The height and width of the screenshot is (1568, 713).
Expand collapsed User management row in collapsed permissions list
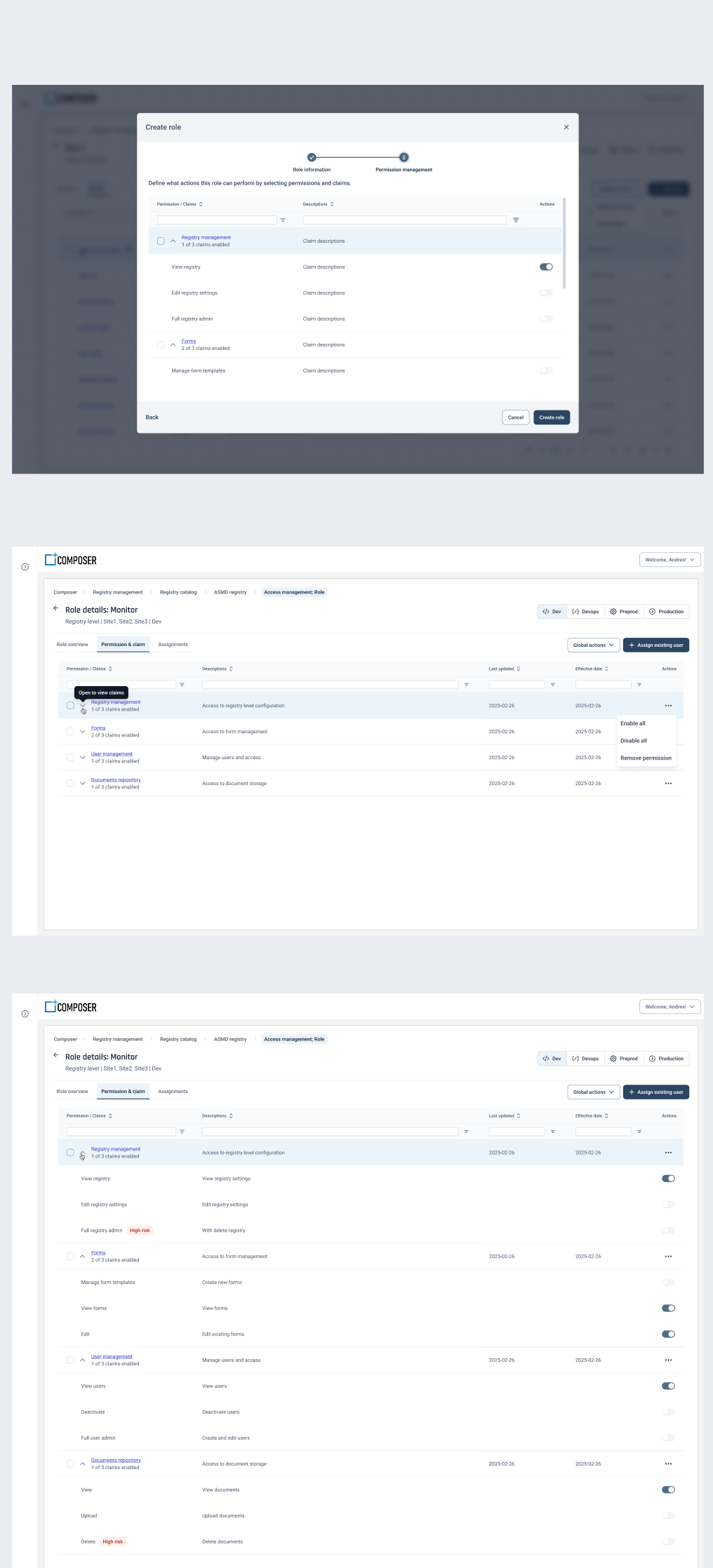[x=83, y=758]
